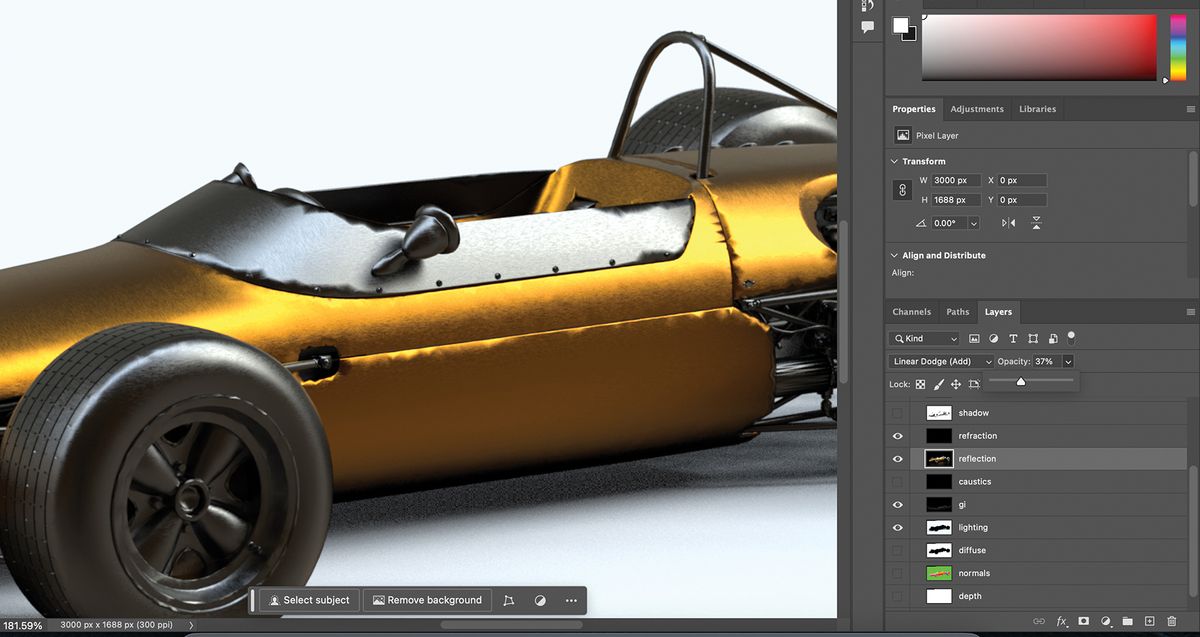Toggle visibility of the lighting layer

[897, 527]
